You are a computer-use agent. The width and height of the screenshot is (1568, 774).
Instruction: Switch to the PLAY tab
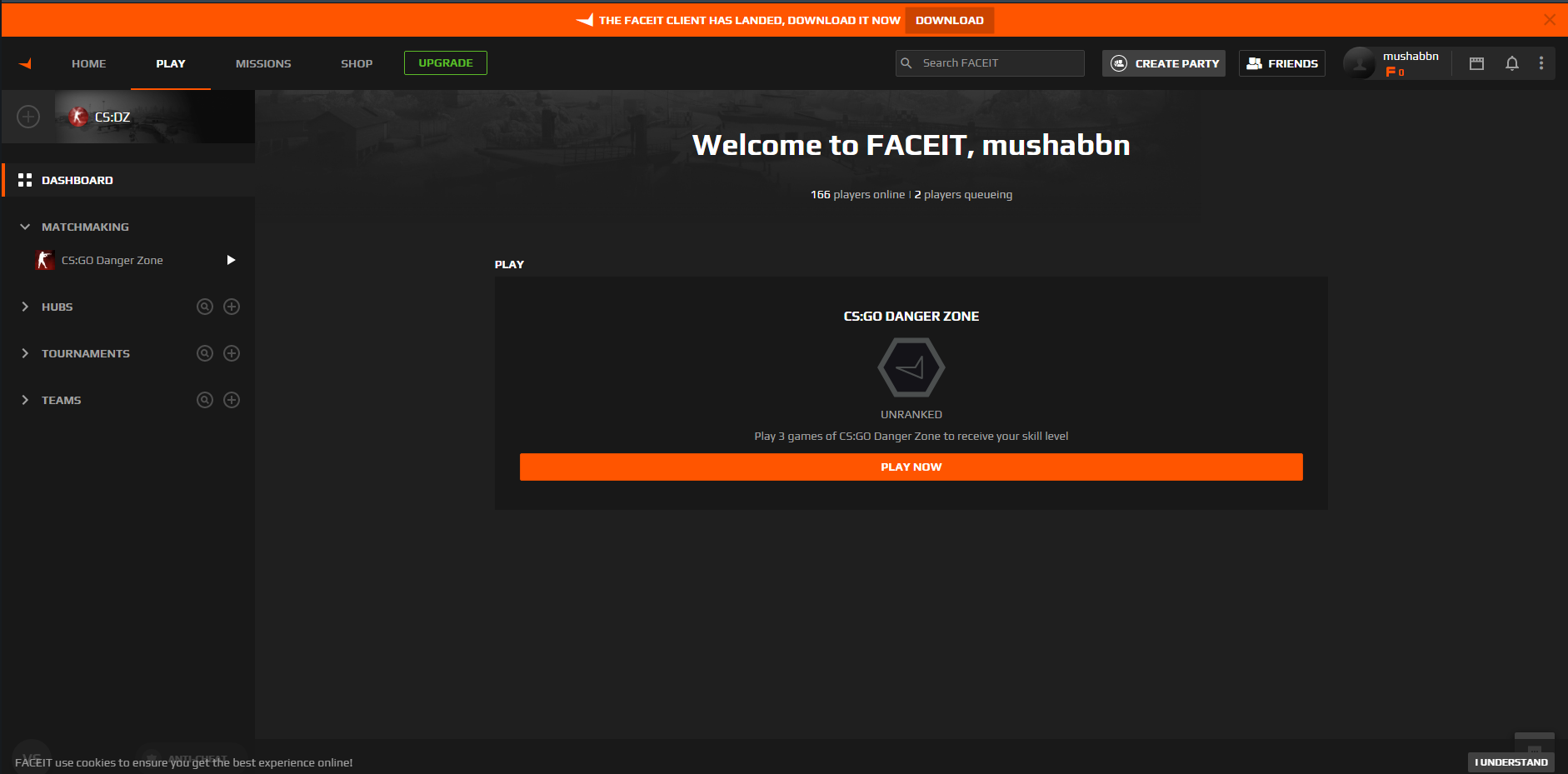click(171, 63)
